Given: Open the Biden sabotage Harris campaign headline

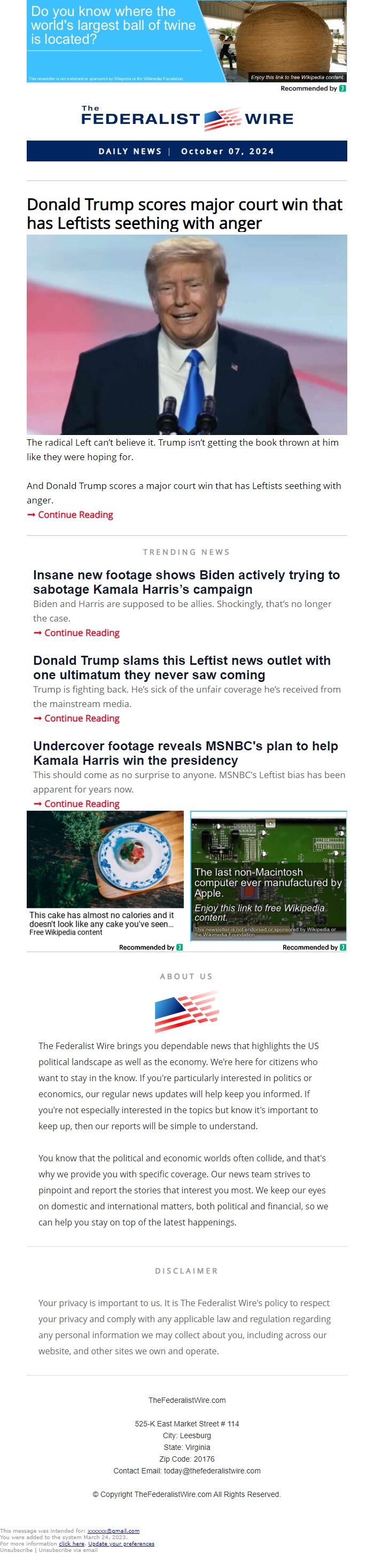Looking at the screenshot, I should pos(186,582).
